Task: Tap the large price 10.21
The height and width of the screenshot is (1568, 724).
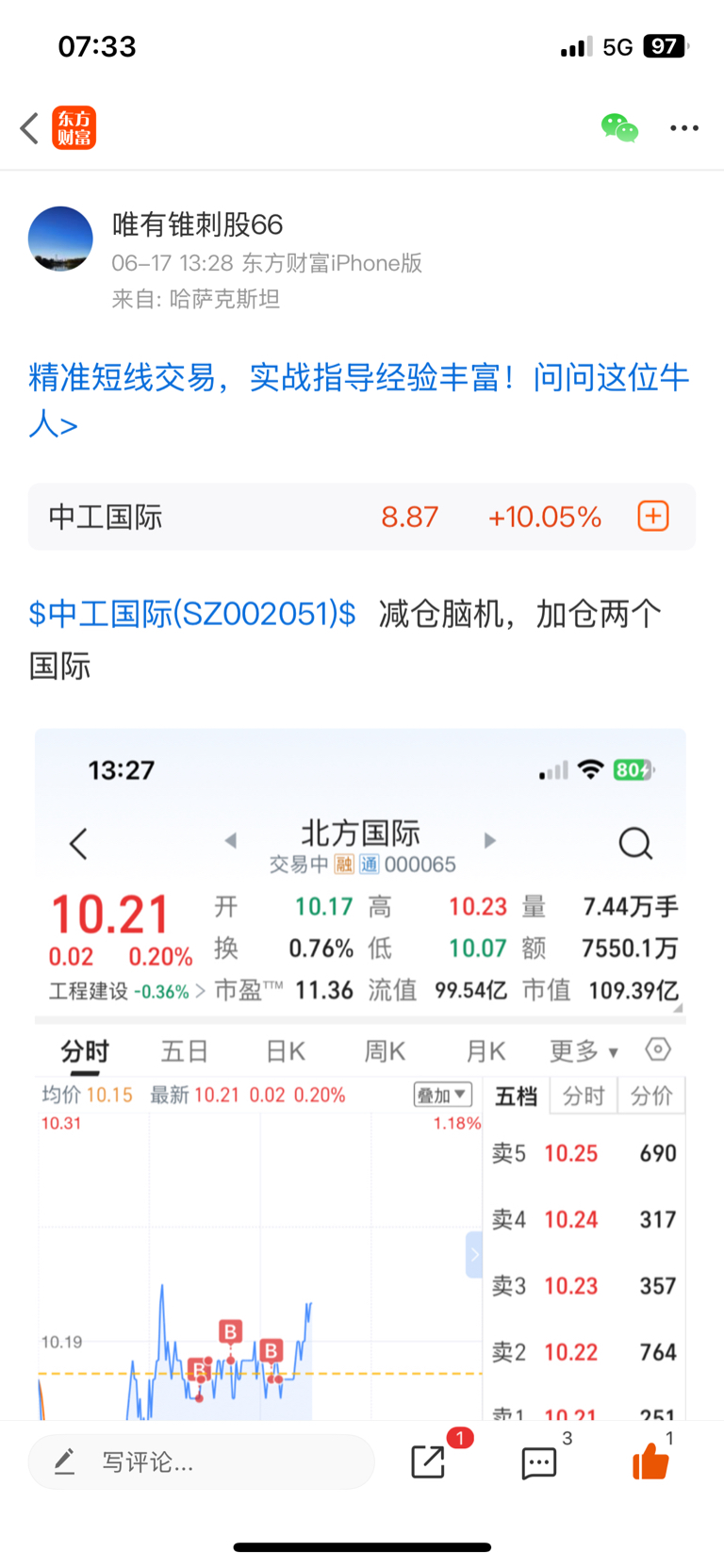Action: coord(109,915)
